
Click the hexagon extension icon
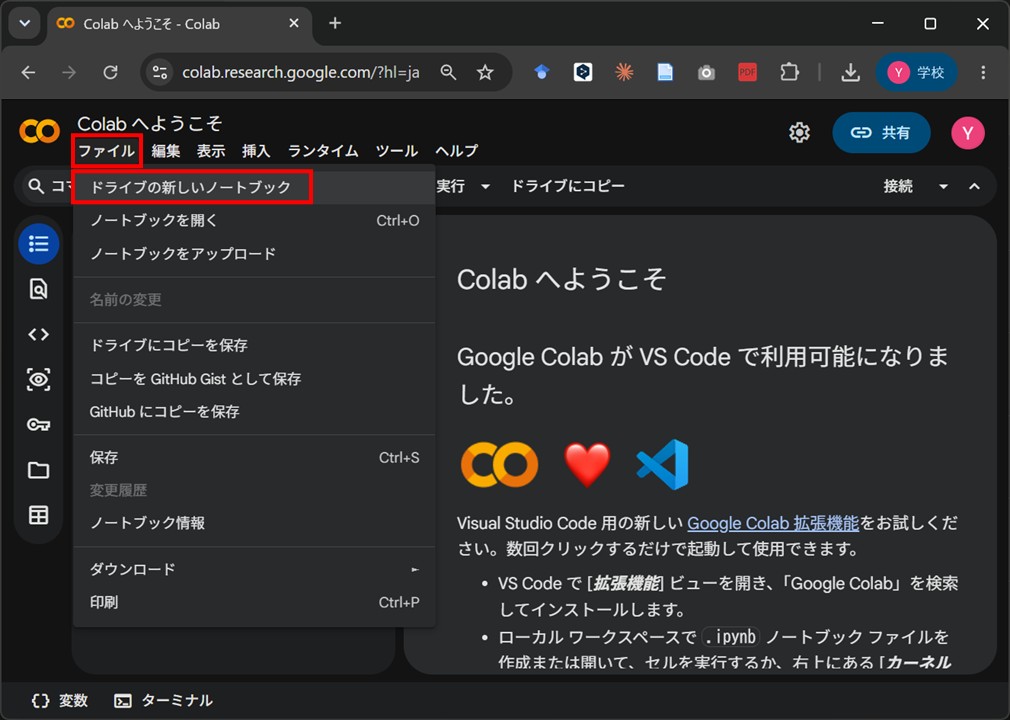pyautogui.click(x=583, y=72)
